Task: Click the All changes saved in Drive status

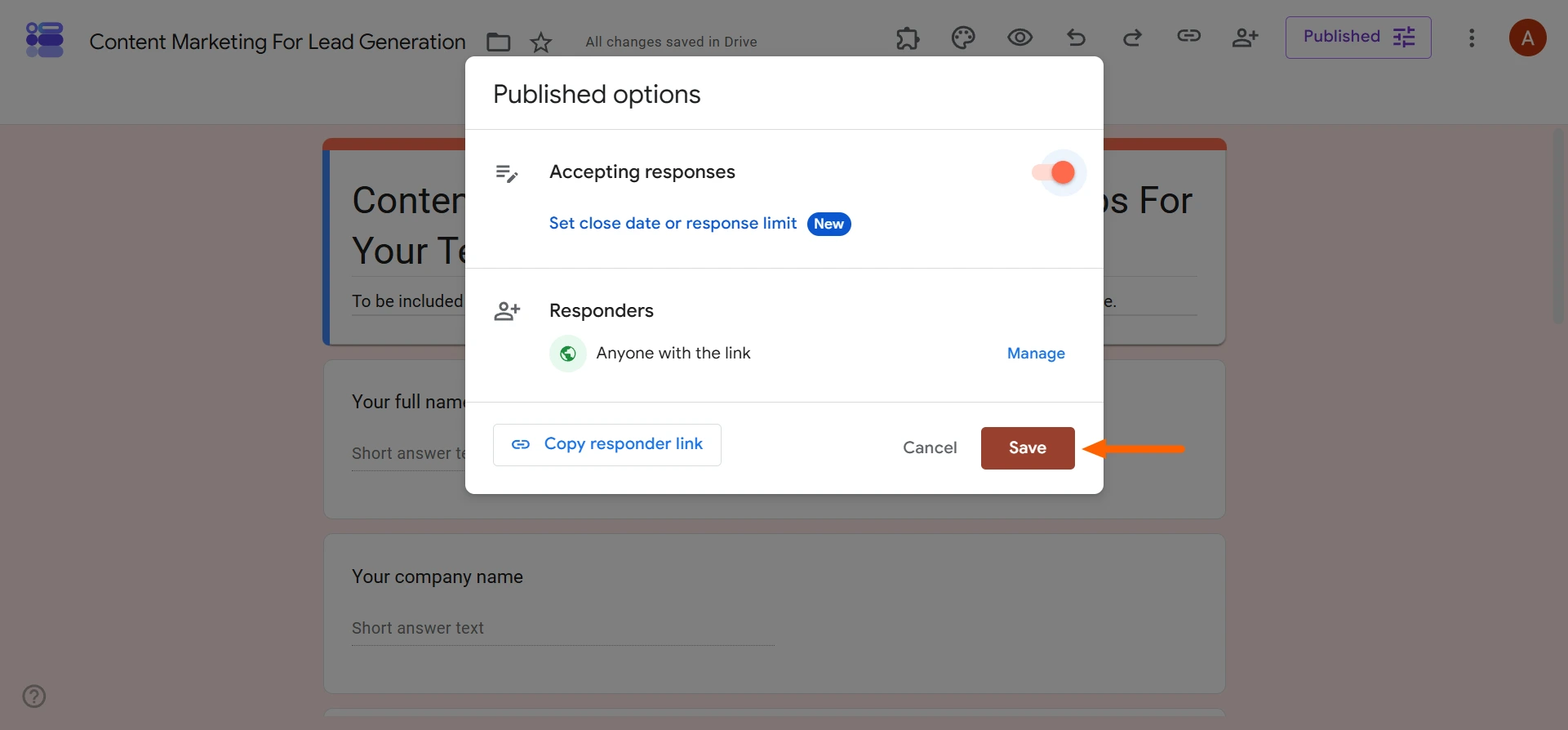Action: point(671,42)
